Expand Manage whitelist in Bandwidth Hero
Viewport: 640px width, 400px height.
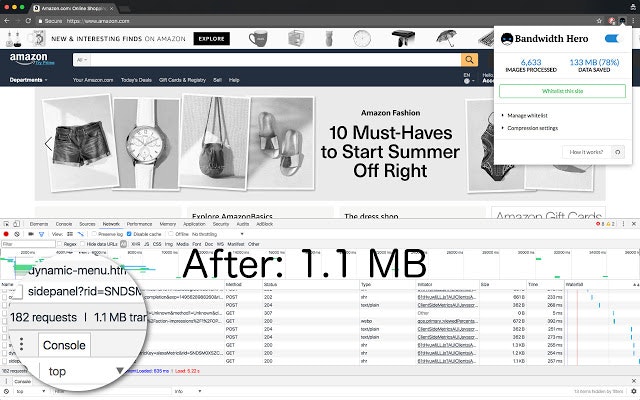[527, 116]
